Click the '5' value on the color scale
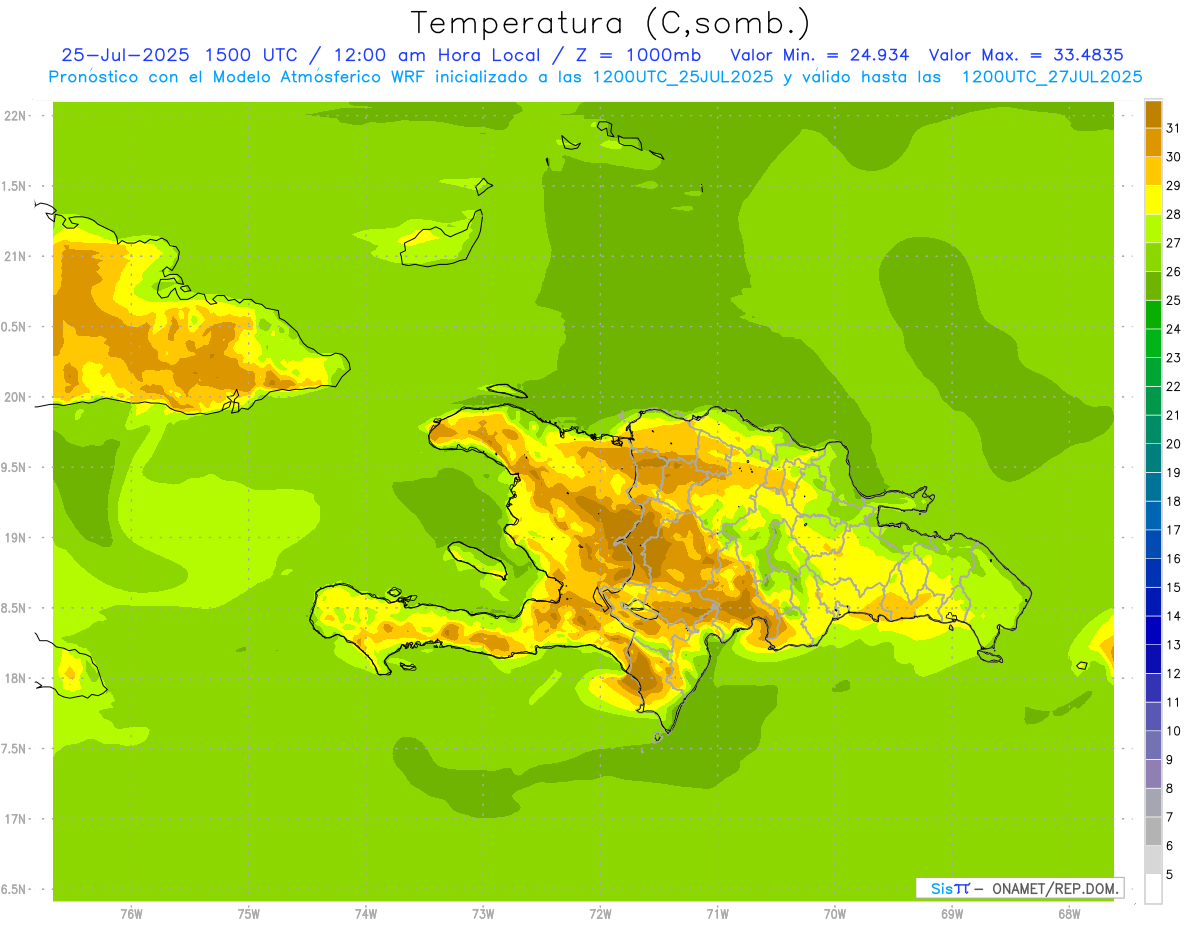Image resolution: width=1200 pixels, height=927 pixels. coord(1170,874)
